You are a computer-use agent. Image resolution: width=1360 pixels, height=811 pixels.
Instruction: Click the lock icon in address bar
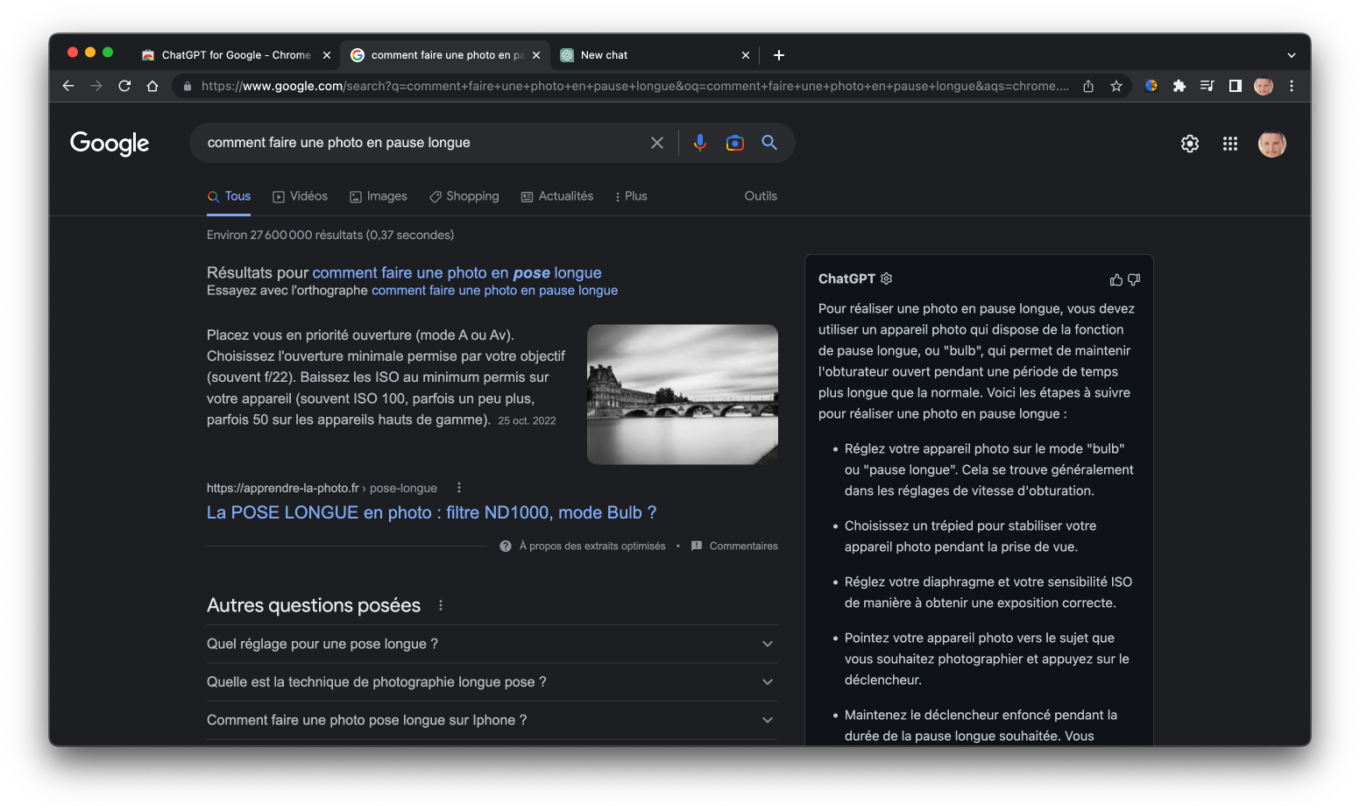(187, 86)
